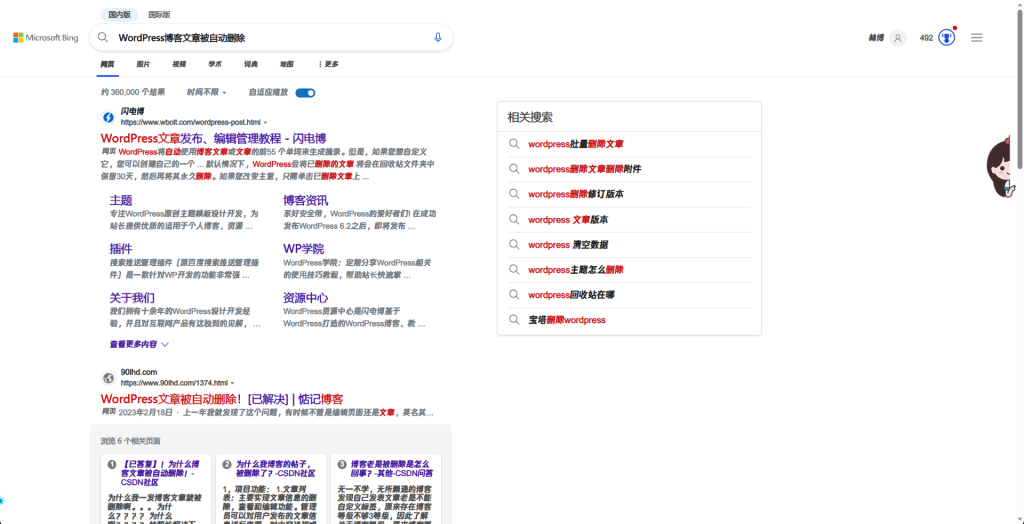Open the 时间不限 filter dropdown

(206, 92)
